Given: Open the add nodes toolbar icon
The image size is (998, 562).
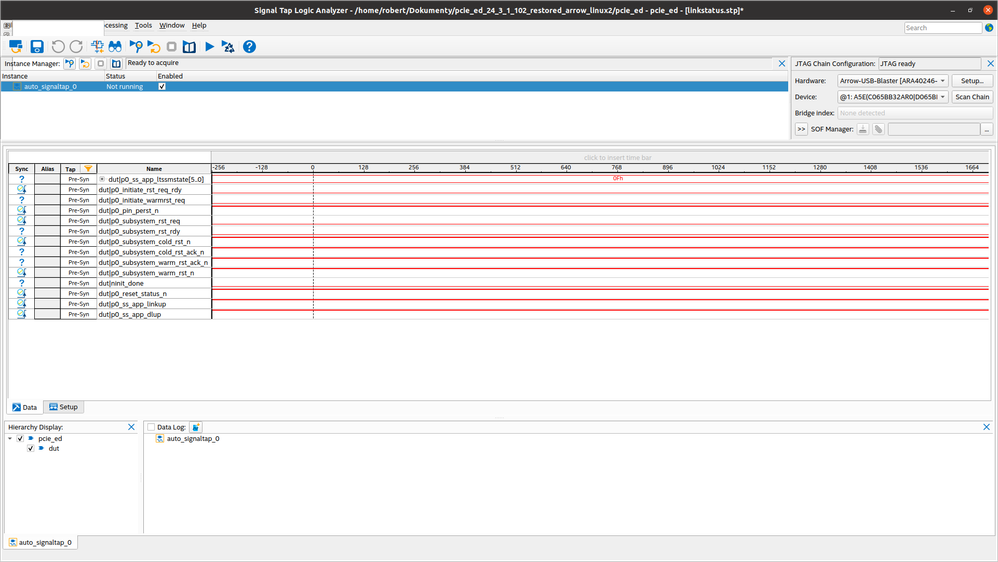Looking at the screenshot, I should tap(97, 46).
